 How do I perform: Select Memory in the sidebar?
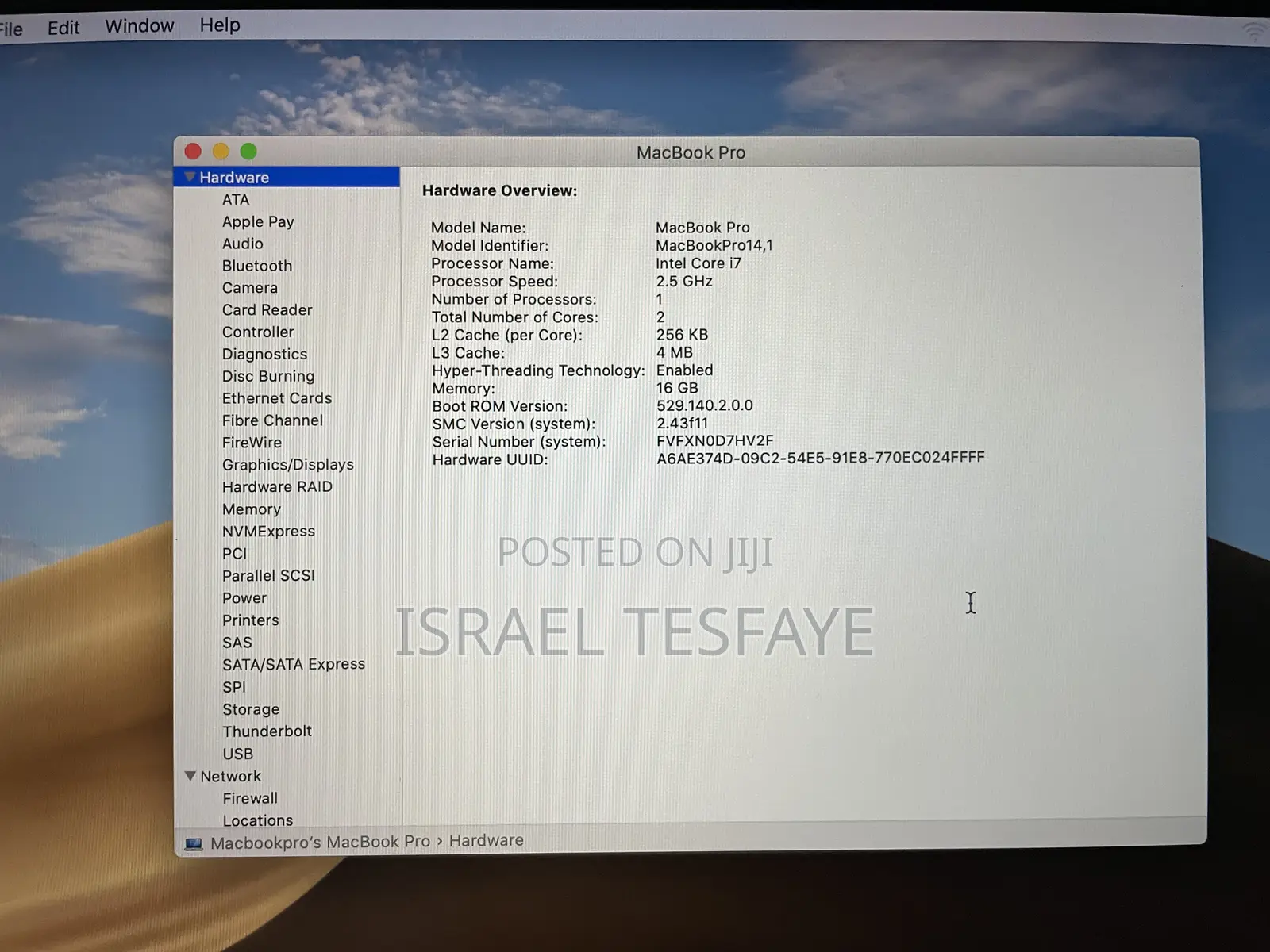[x=252, y=509]
